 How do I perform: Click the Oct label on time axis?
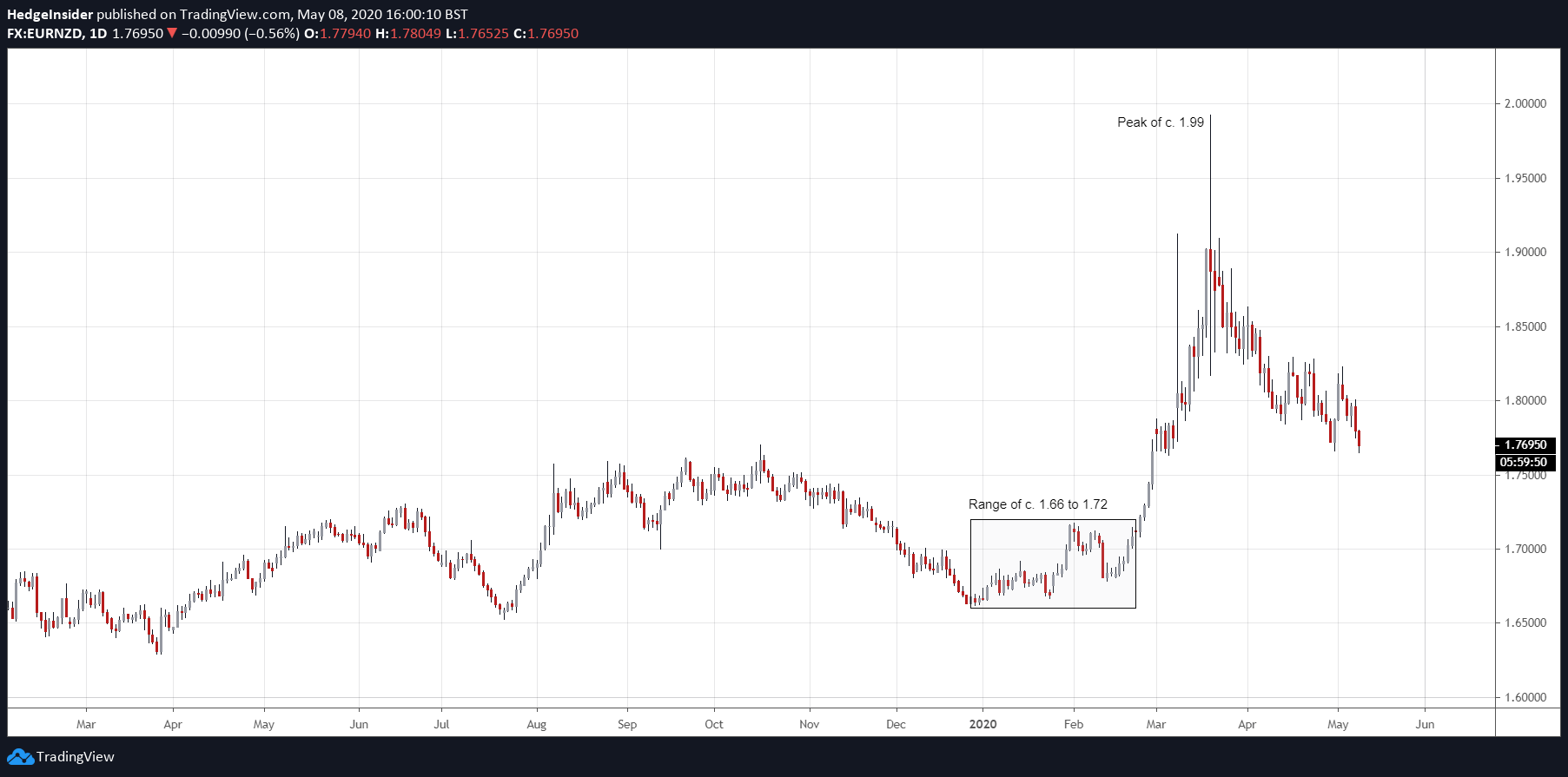(714, 724)
